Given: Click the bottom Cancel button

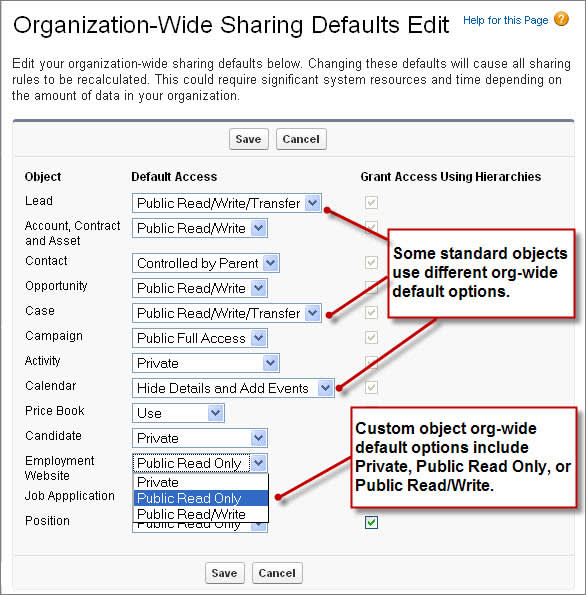Looking at the screenshot, I should [277, 573].
